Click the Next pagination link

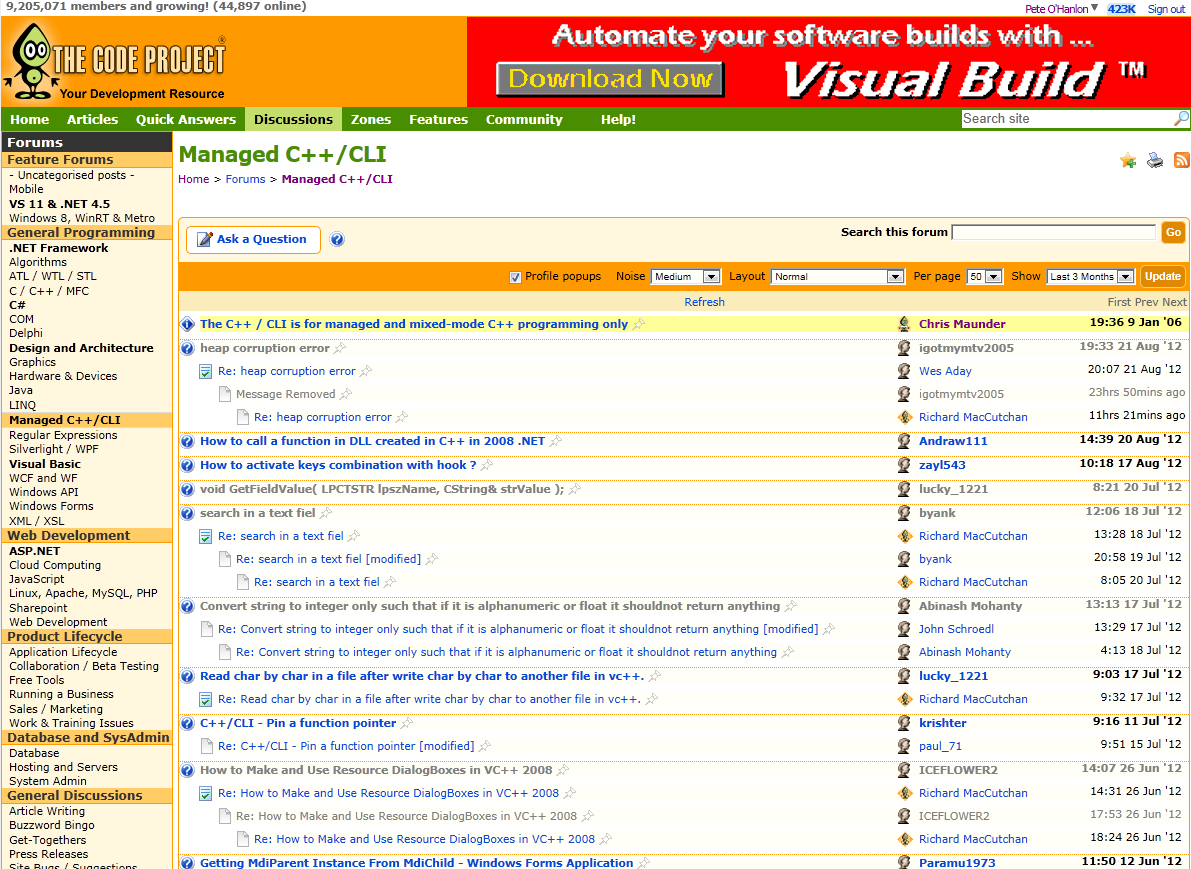click(x=1174, y=302)
